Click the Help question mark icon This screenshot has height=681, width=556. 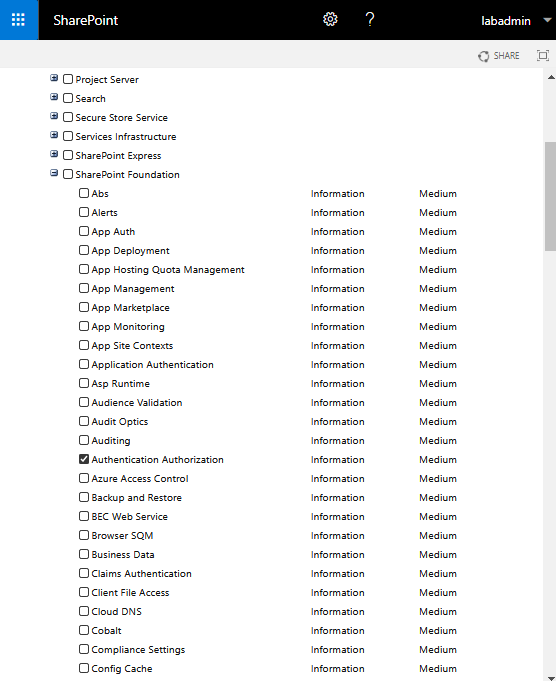[x=370, y=20]
